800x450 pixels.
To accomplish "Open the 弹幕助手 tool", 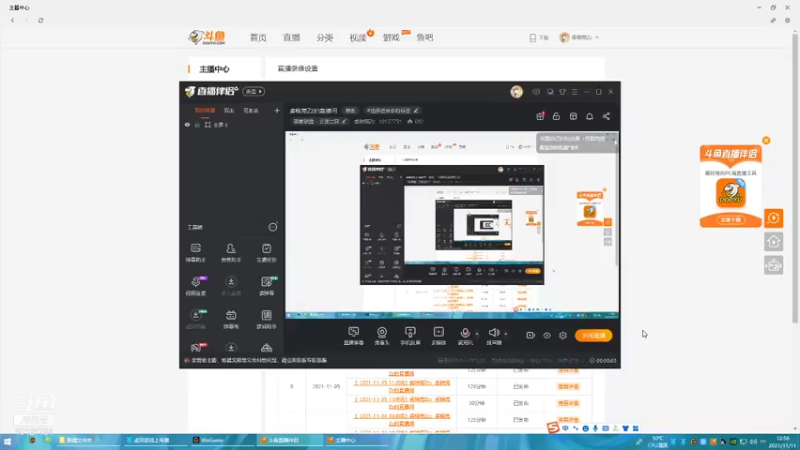I will click(195, 253).
